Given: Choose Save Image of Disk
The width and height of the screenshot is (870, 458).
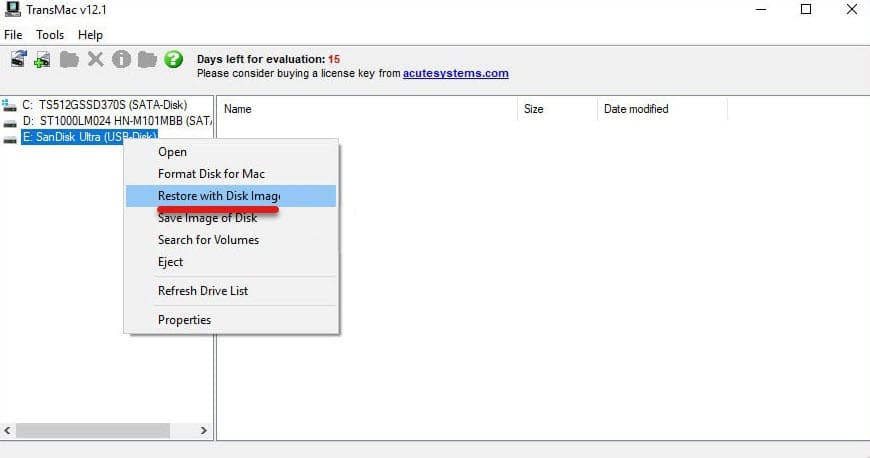Looking at the screenshot, I should click(x=231, y=218).
